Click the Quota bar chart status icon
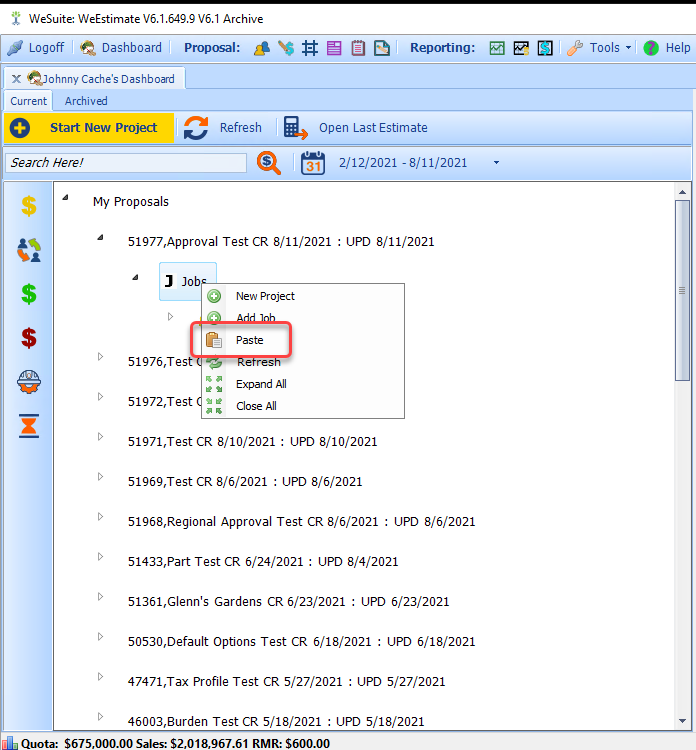The image size is (696, 750). [10, 743]
